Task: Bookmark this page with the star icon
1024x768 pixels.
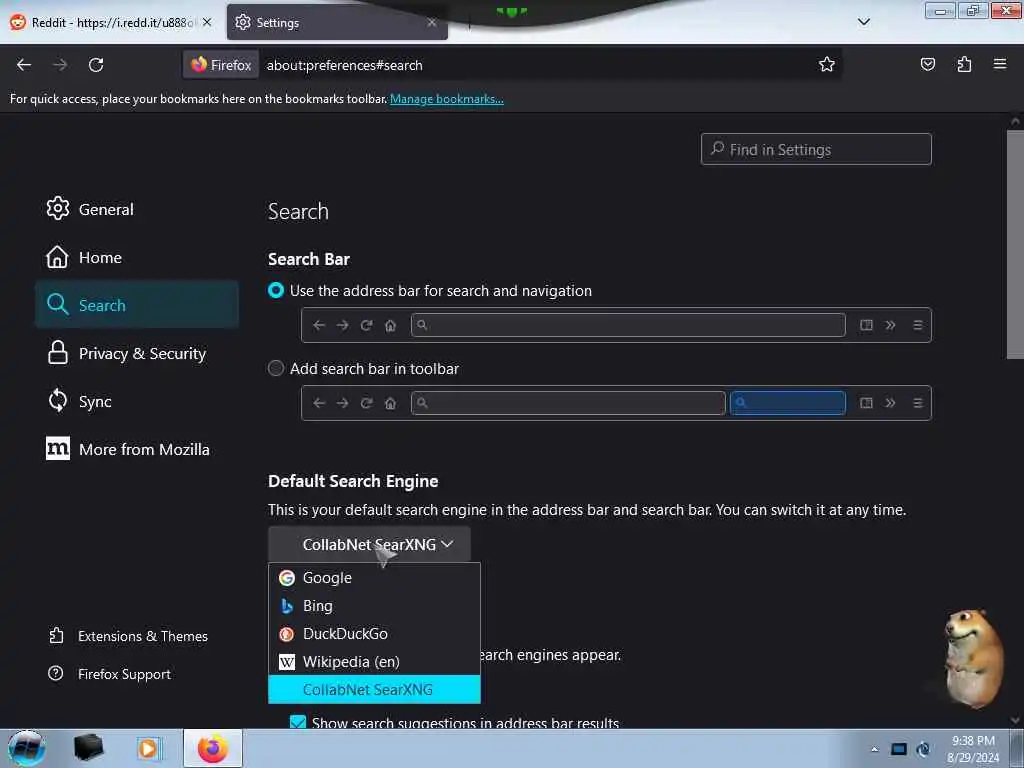Action: [x=827, y=64]
